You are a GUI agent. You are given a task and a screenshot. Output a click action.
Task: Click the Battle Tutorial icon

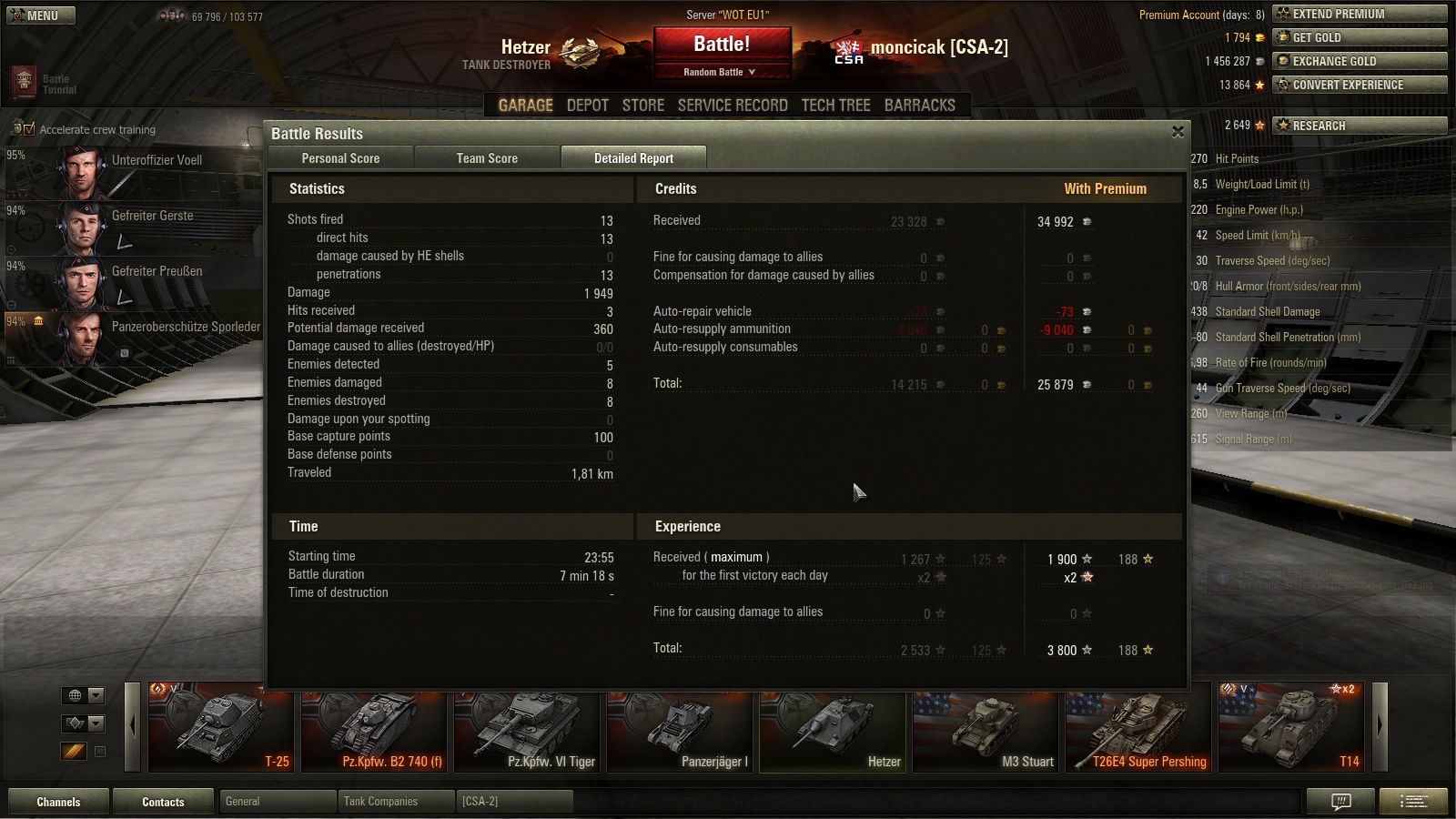(24, 82)
